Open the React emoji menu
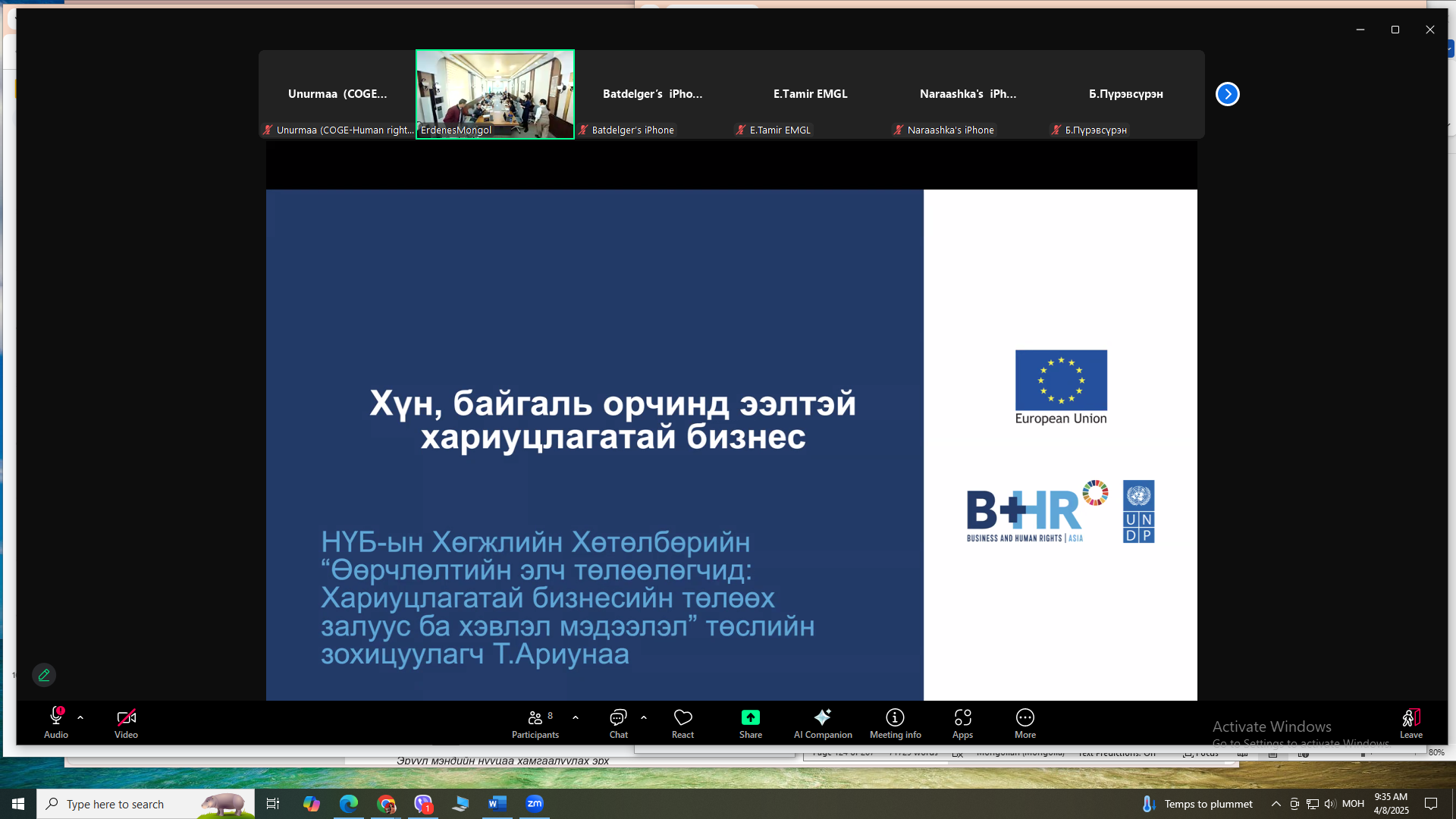The image size is (1456, 819). [682, 723]
